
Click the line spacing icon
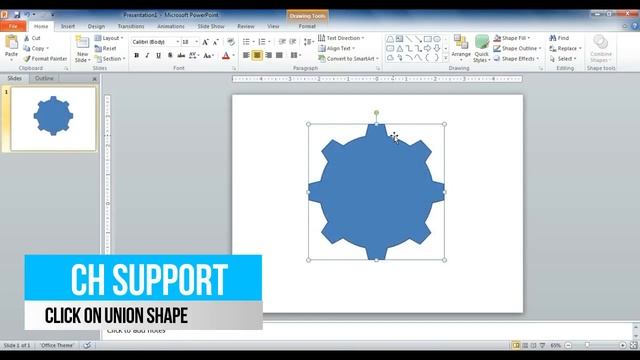click(309, 42)
